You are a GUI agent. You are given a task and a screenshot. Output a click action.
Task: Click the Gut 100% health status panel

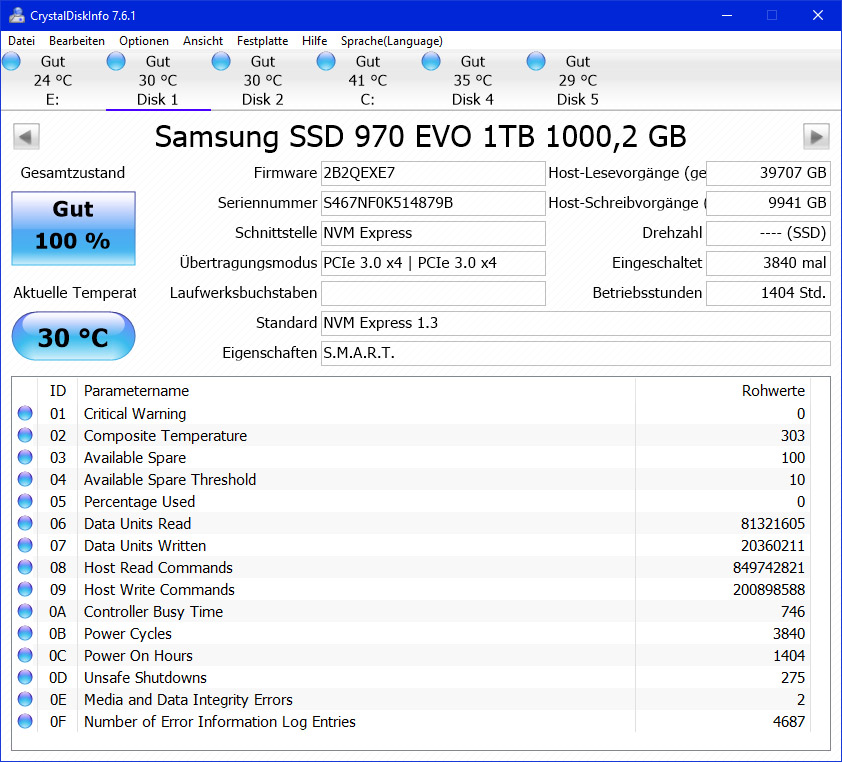72,228
